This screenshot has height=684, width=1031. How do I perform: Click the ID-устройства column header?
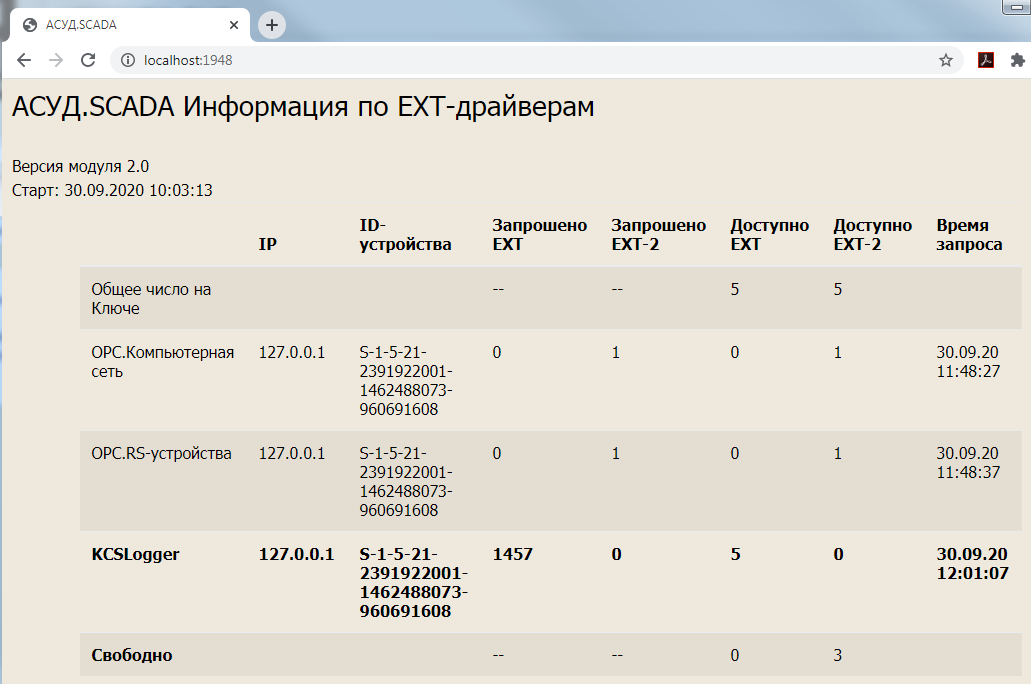[404, 235]
